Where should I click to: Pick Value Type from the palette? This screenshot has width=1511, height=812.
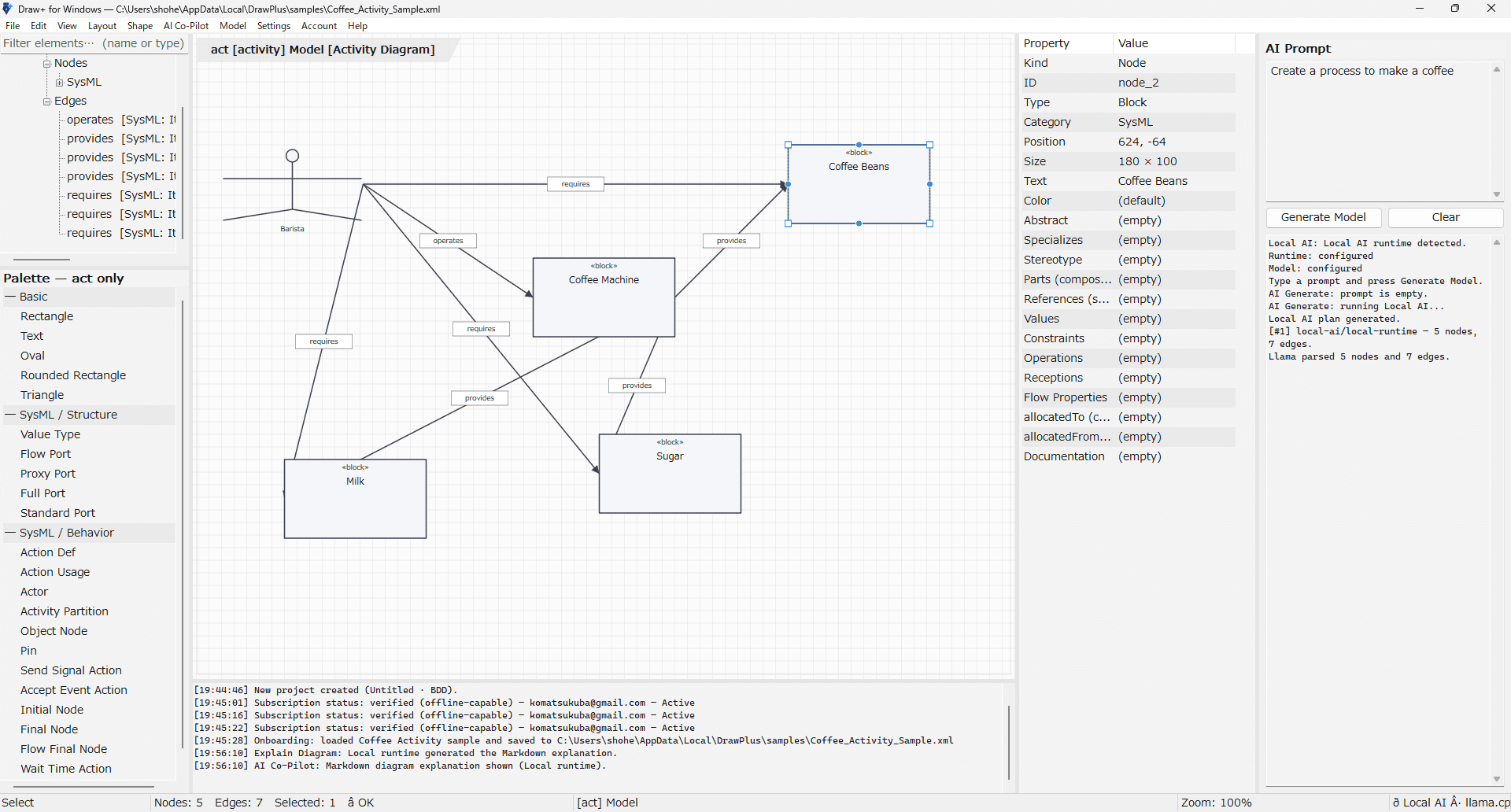pyautogui.click(x=50, y=434)
